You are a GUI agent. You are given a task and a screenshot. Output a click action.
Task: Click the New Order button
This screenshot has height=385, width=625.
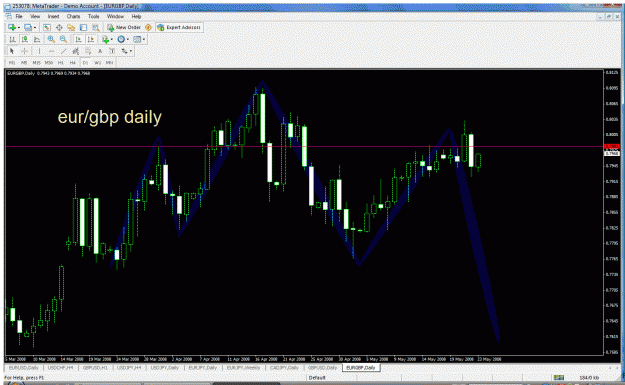[124, 28]
